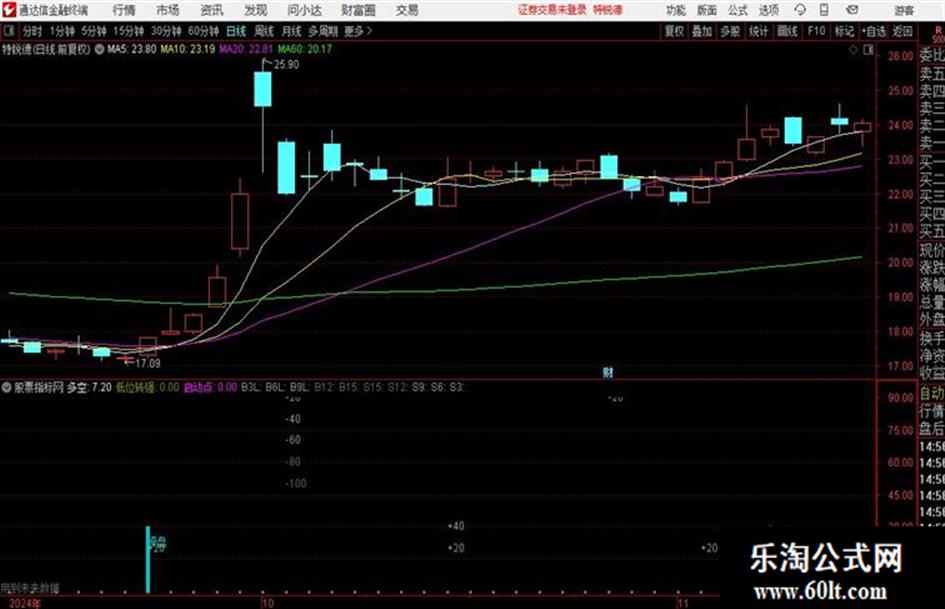This screenshot has height=609, width=945.
Task: Click the 标记 mark toolbar button
Action: tap(844, 31)
